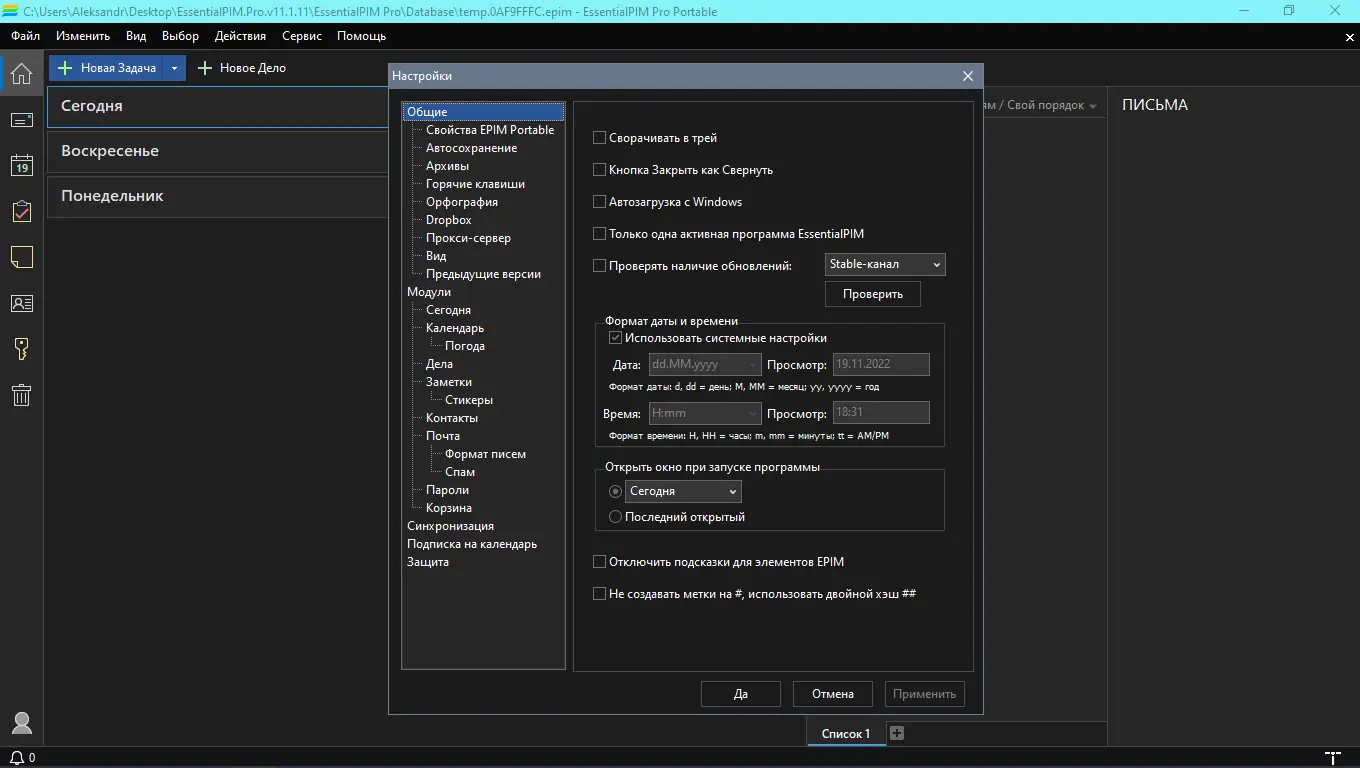Enable Сворачивать в трей checkbox
Image resolution: width=1360 pixels, height=768 pixels.
[600, 138]
